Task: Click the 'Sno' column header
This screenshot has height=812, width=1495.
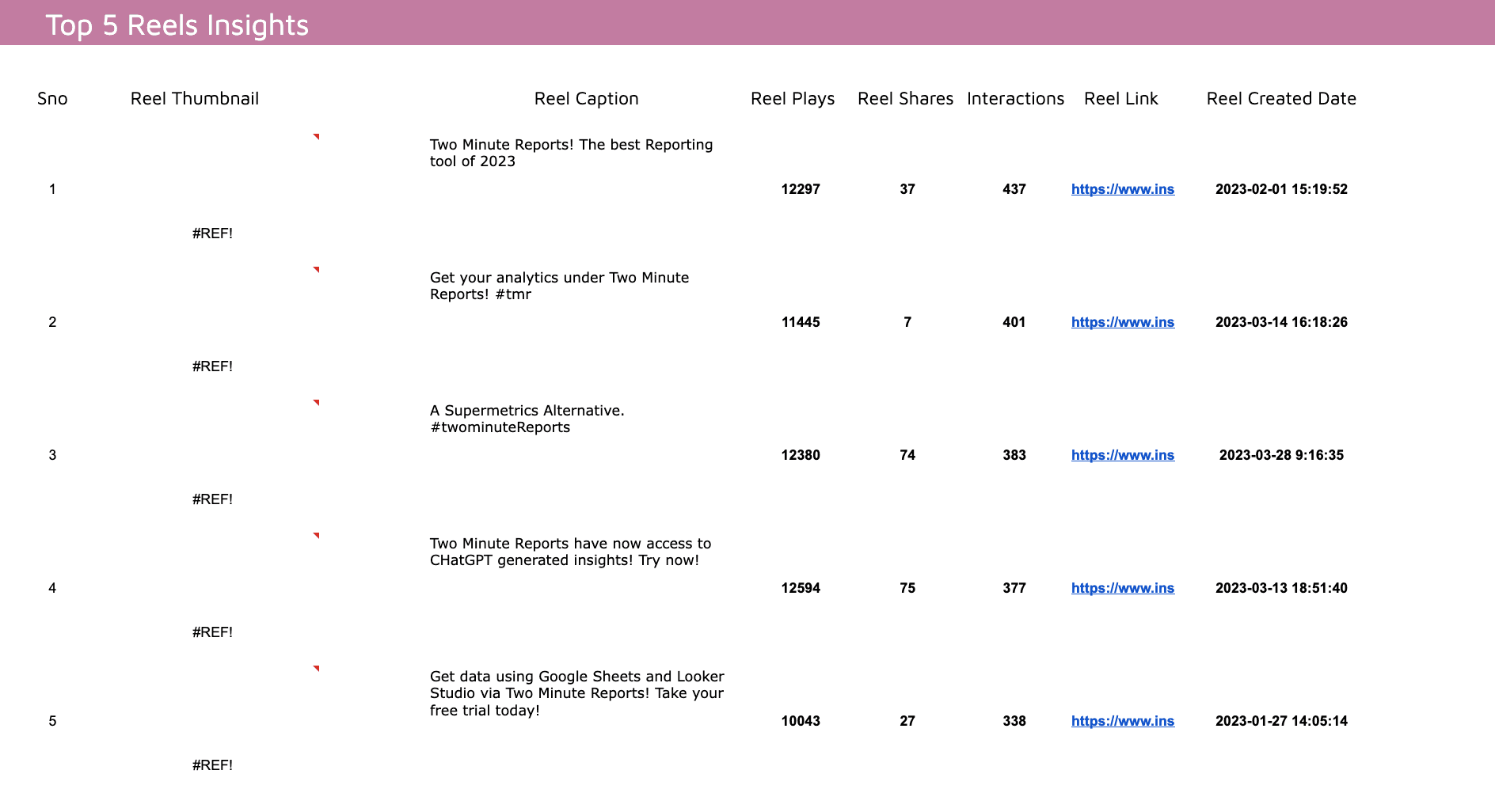Action: click(x=52, y=99)
